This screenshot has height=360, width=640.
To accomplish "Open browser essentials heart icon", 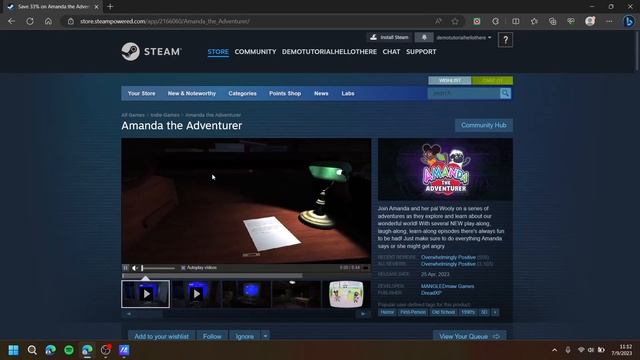I will [x=571, y=21].
